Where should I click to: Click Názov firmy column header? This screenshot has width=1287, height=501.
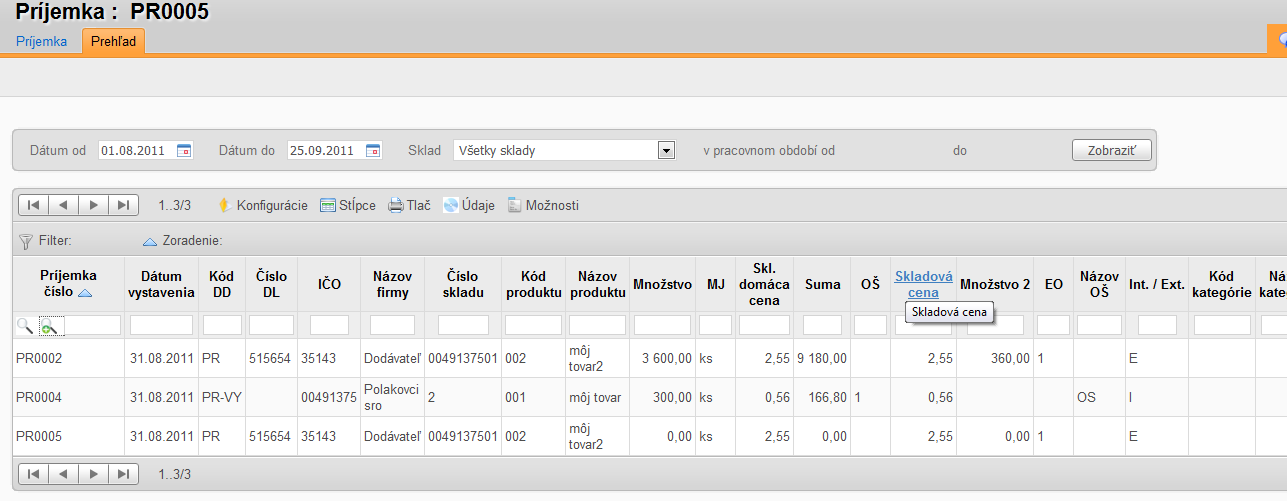[x=393, y=284]
